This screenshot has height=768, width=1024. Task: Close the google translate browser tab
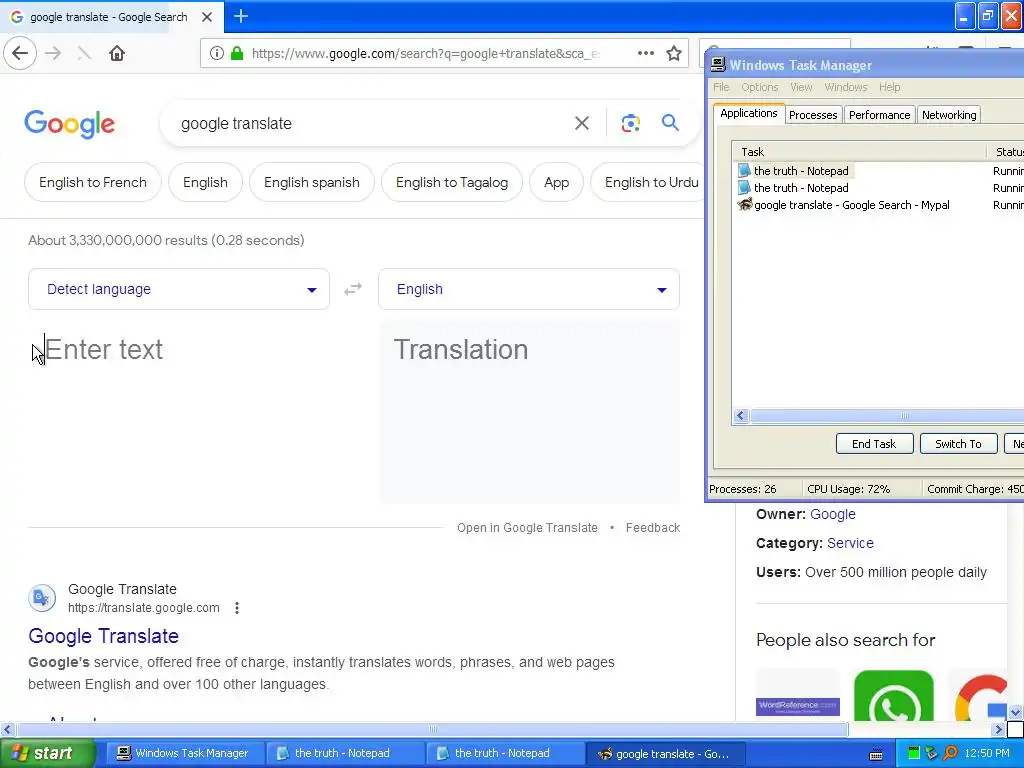pyautogui.click(x=207, y=17)
